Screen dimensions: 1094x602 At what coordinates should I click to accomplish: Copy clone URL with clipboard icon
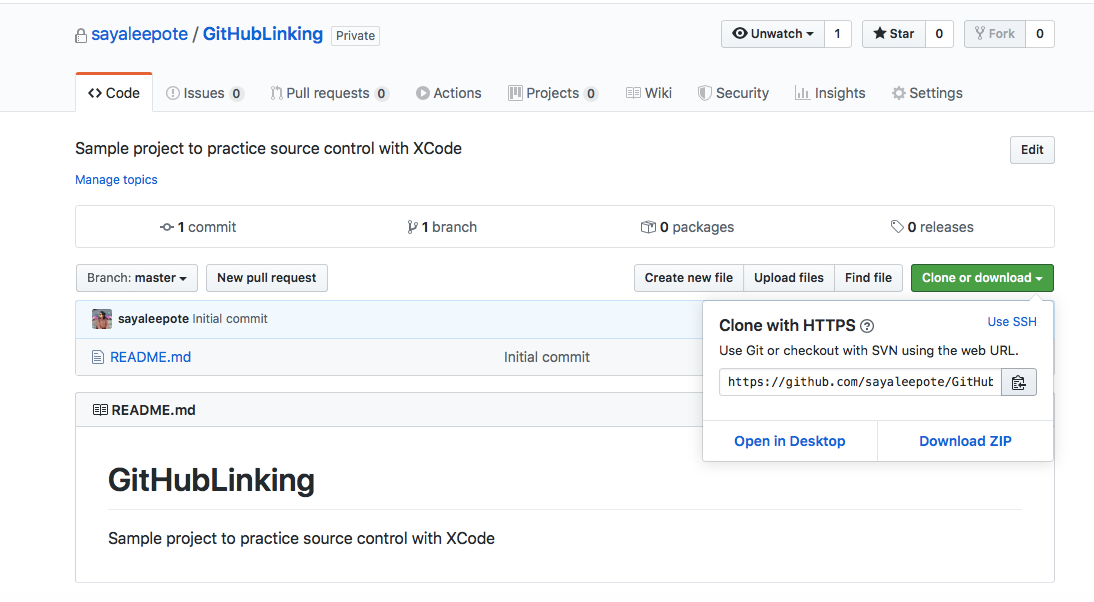[x=1019, y=382]
